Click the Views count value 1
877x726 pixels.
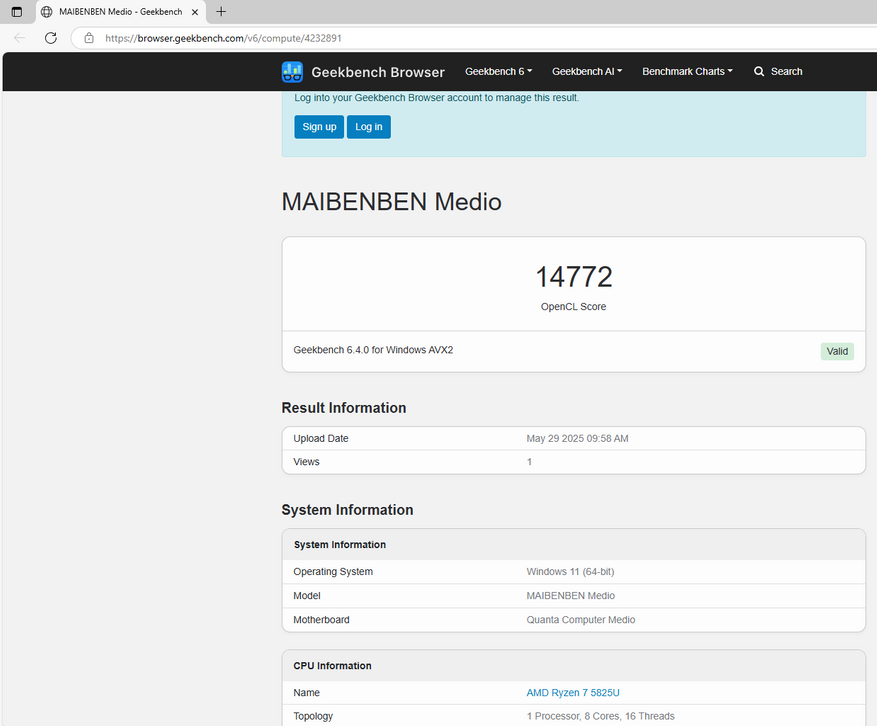tap(530, 462)
